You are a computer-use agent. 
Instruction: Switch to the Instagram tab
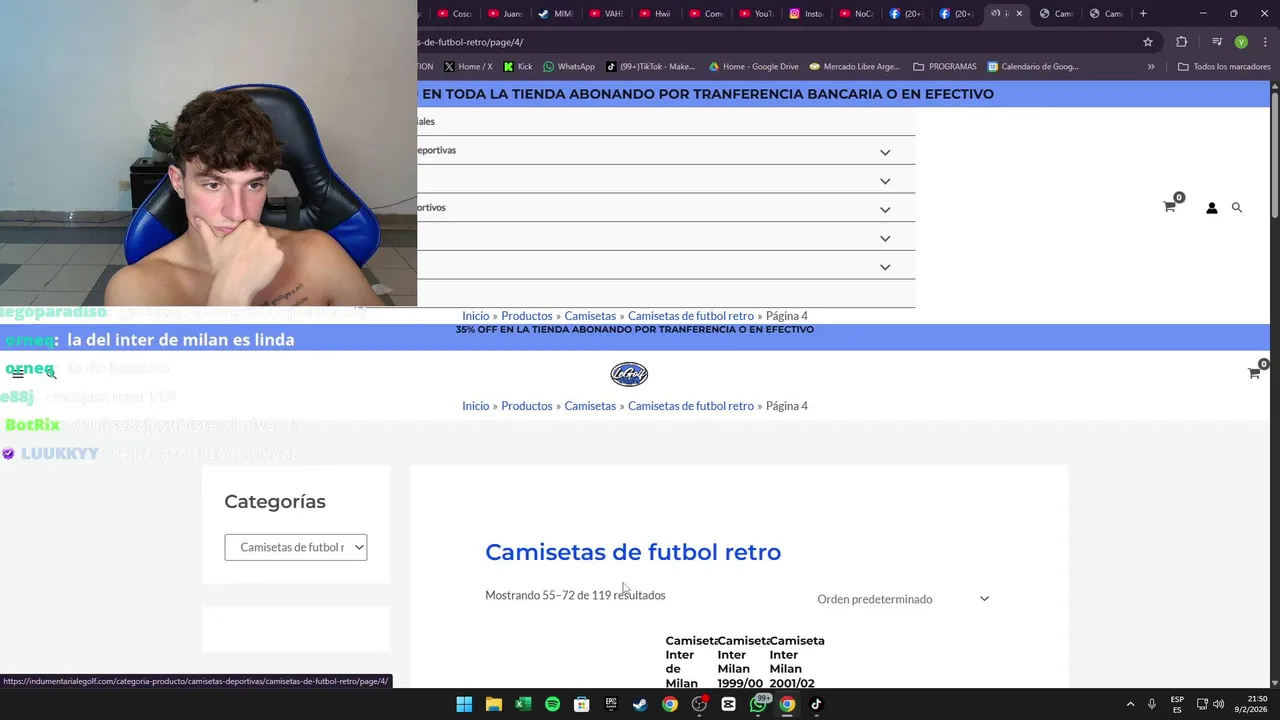[806, 13]
